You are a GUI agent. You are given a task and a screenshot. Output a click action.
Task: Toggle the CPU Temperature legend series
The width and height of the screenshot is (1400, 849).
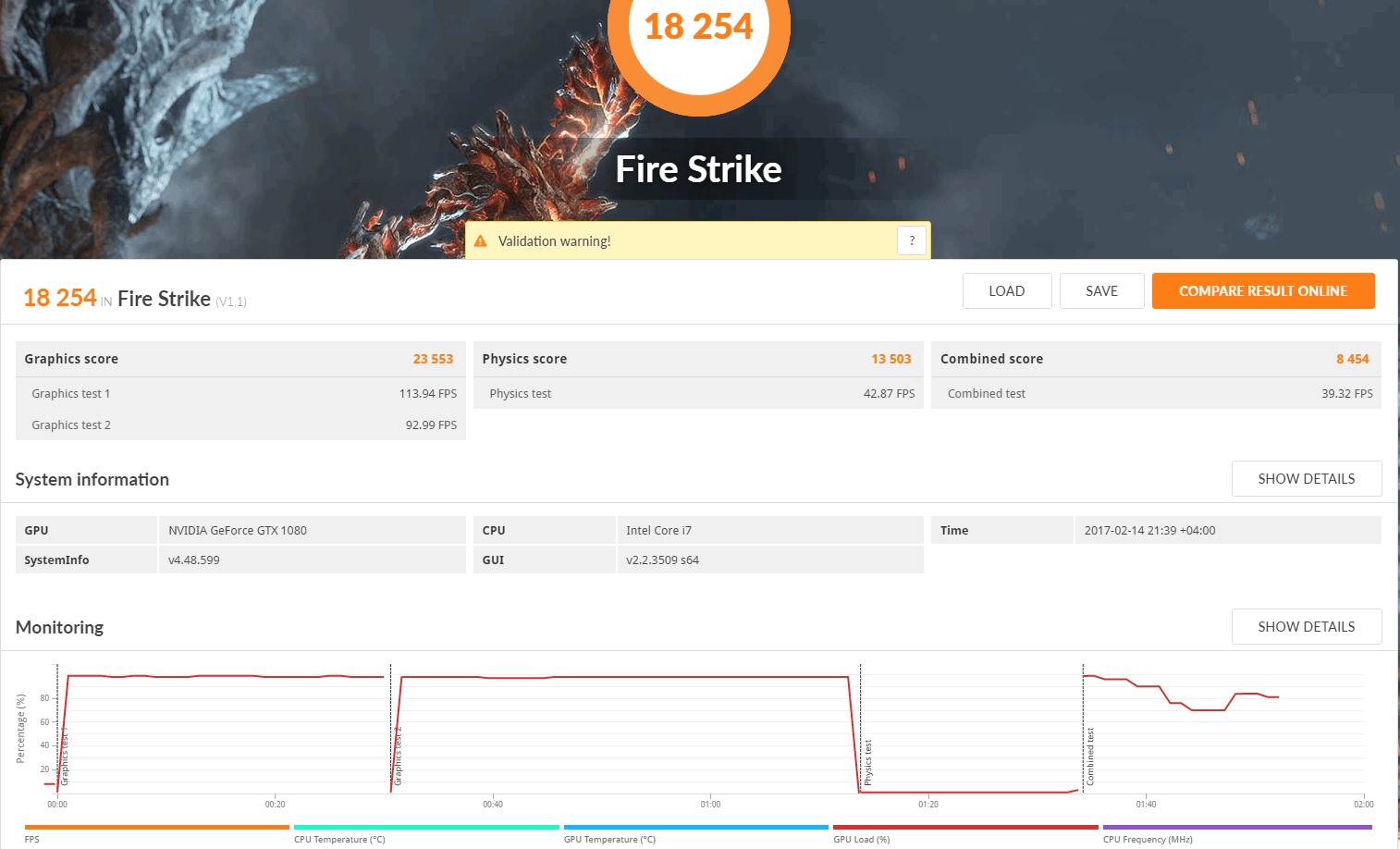pyautogui.click(x=426, y=833)
